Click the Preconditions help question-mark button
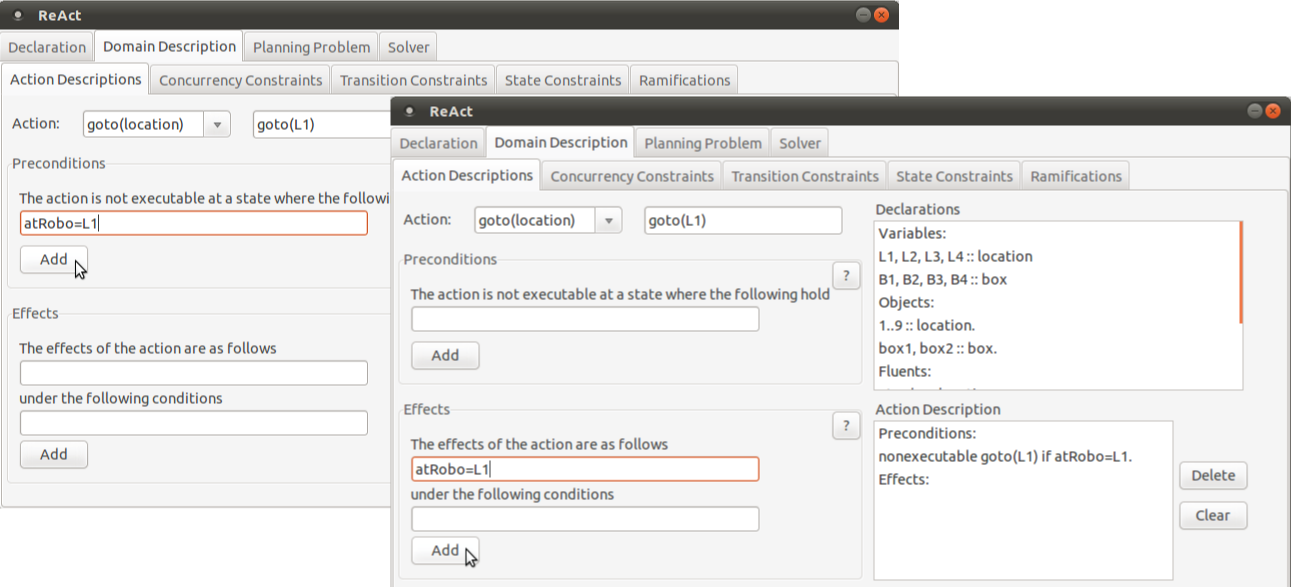Screen dimensions: 1291x587 click(846, 276)
